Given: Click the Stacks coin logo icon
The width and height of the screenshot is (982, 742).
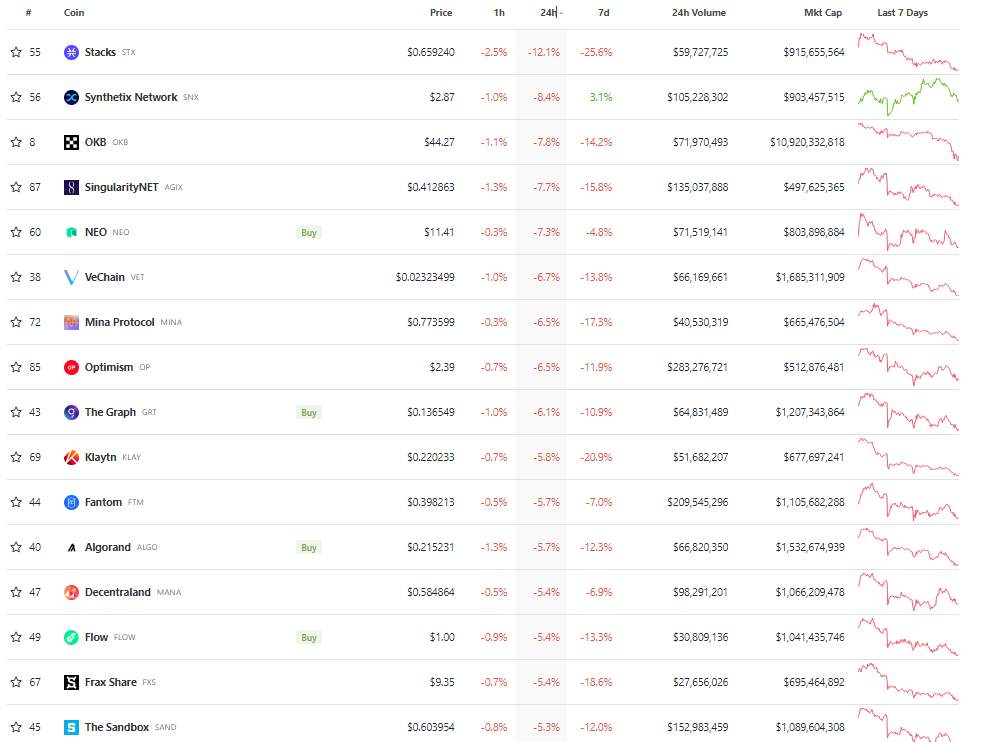Looking at the screenshot, I should [71, 52].
